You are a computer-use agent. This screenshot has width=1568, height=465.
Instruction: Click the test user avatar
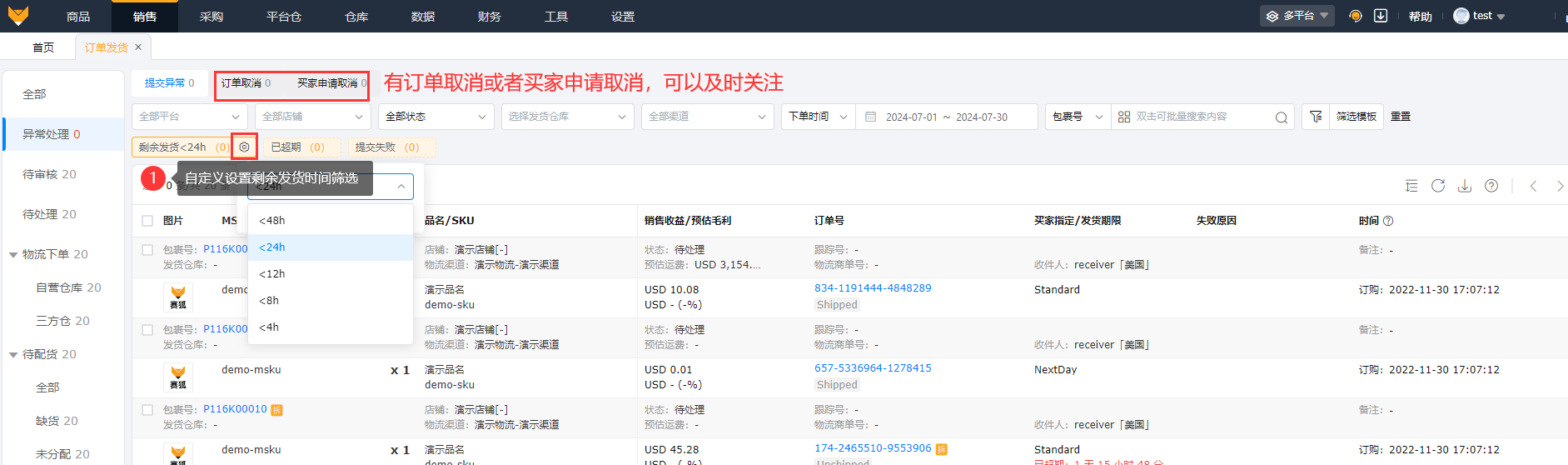coord(1461,16)
